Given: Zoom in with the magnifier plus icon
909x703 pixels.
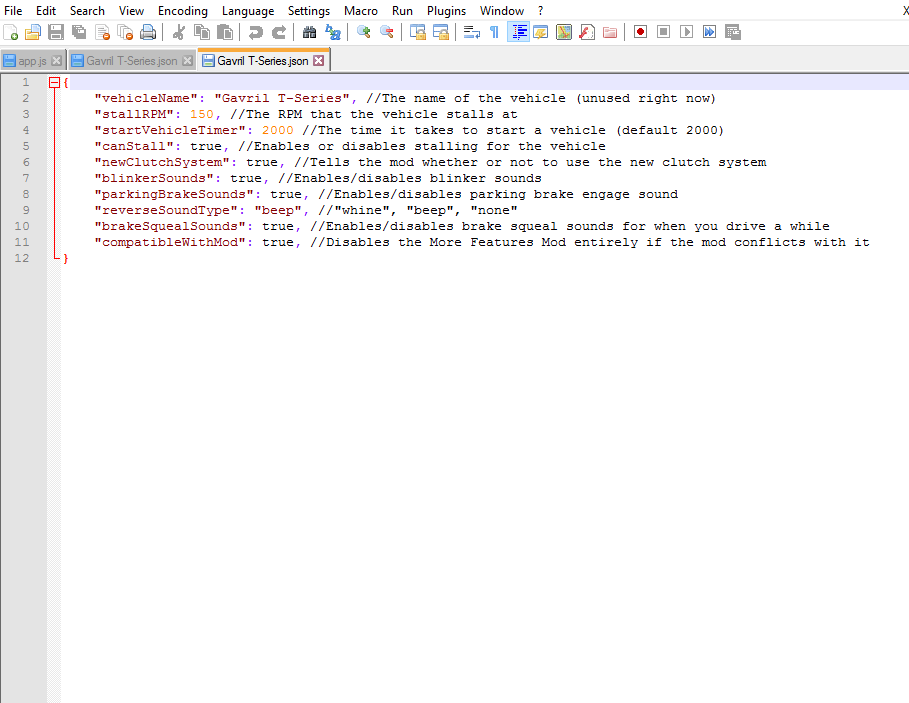Looking at the screenshot, I should (x=363, y=32).
